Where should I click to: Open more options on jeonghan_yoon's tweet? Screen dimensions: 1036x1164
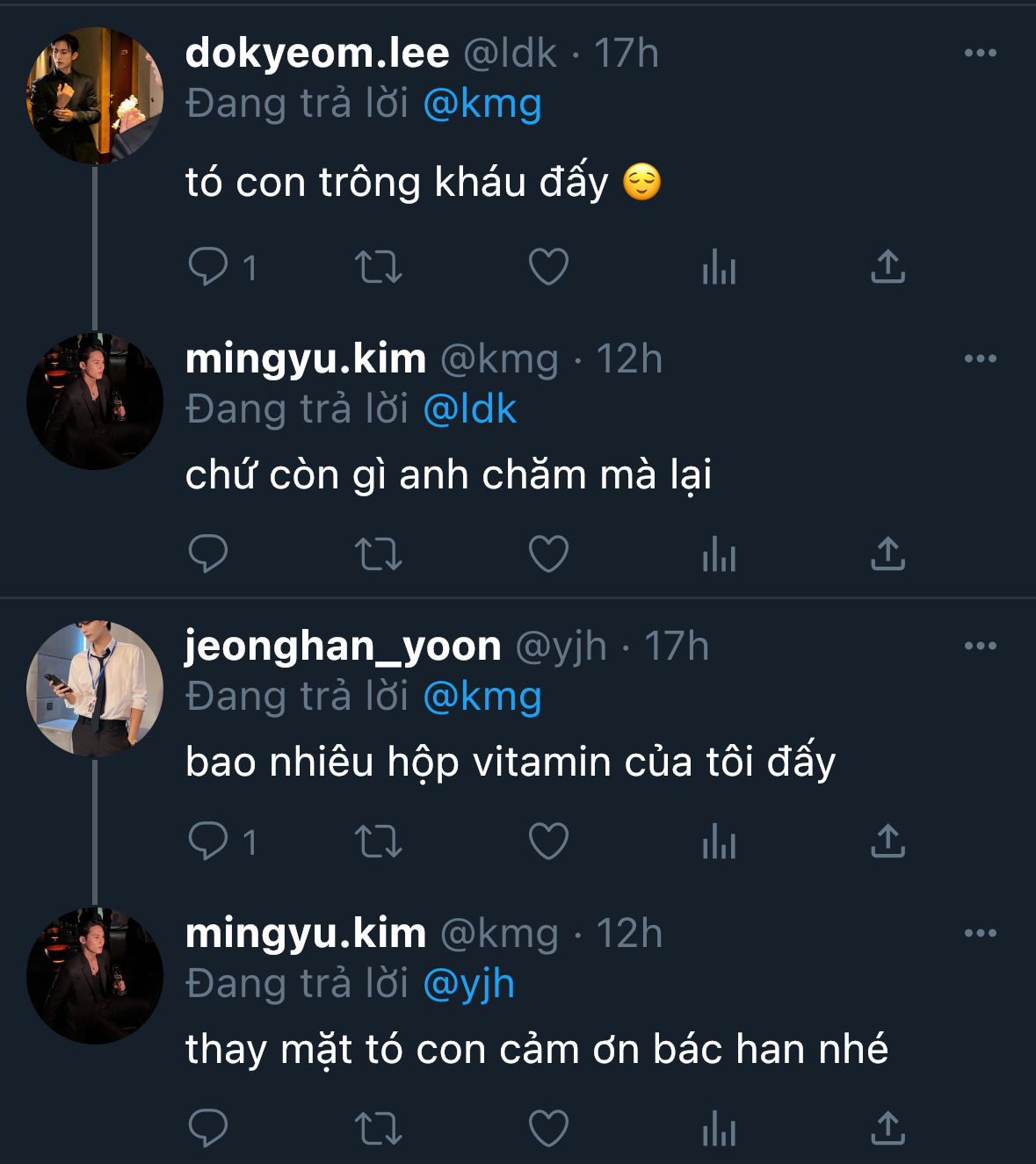pyautogui.click(x=980, y=647)
